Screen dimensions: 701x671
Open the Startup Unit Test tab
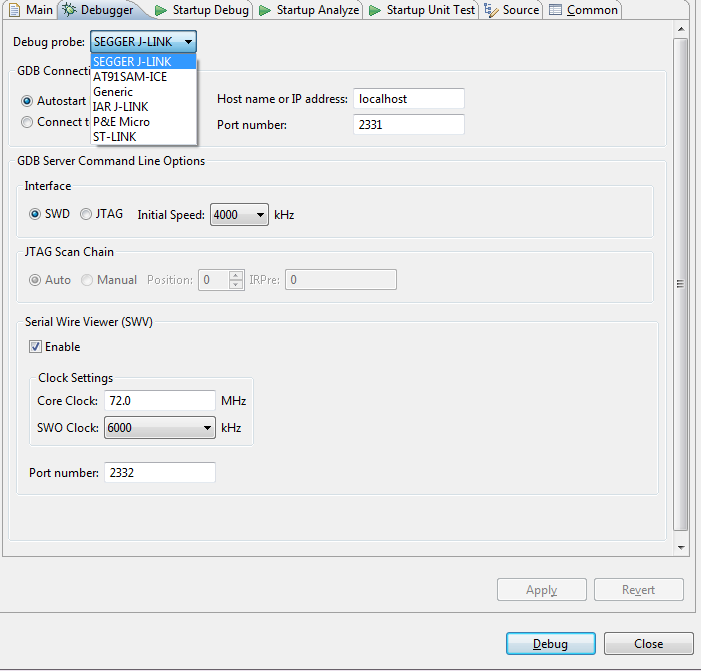pyautogui.click(x=422, y=10)
